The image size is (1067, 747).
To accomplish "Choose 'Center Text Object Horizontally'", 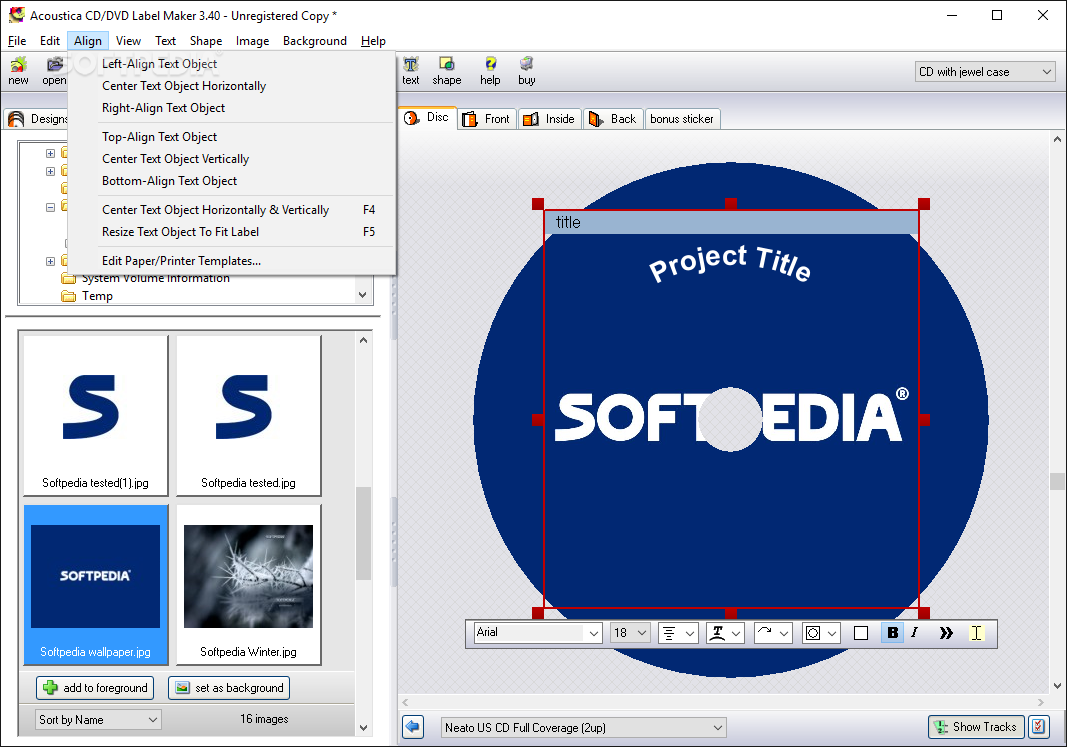I will pyautogui.click(x=231, y=86).
